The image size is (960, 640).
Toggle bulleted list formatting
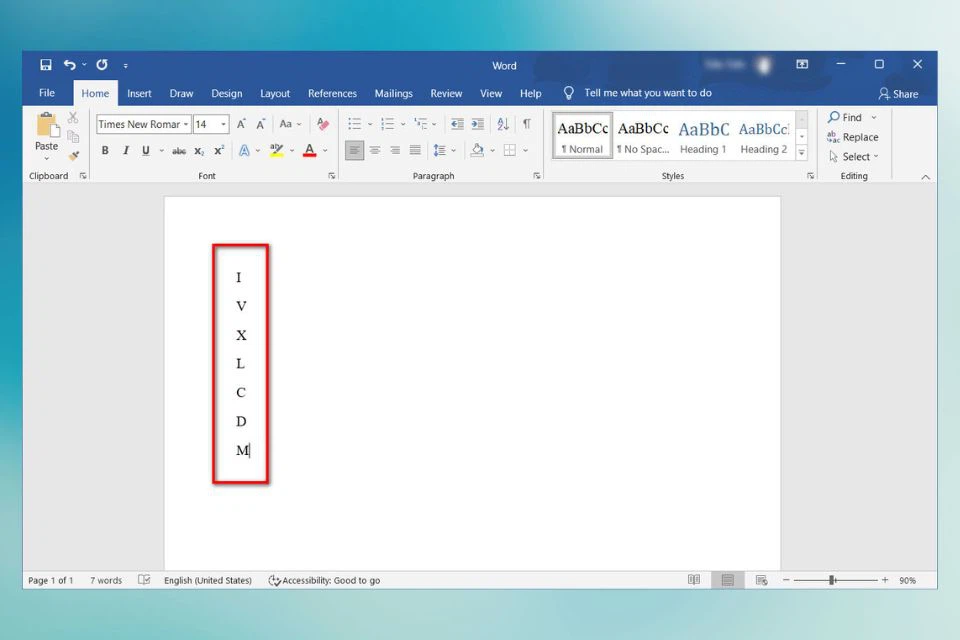point(354,123)
